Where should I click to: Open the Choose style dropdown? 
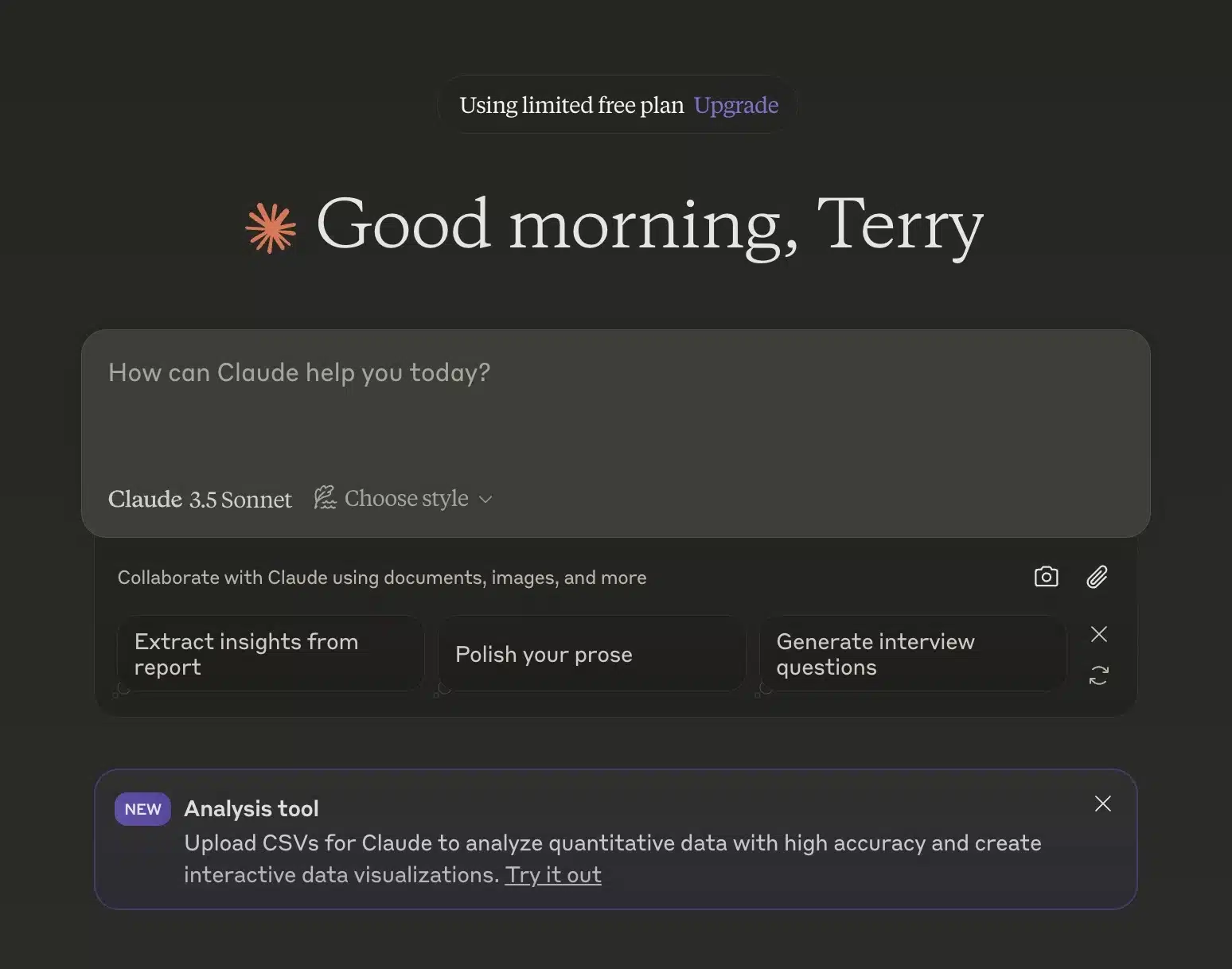click(x=404, y=499)
